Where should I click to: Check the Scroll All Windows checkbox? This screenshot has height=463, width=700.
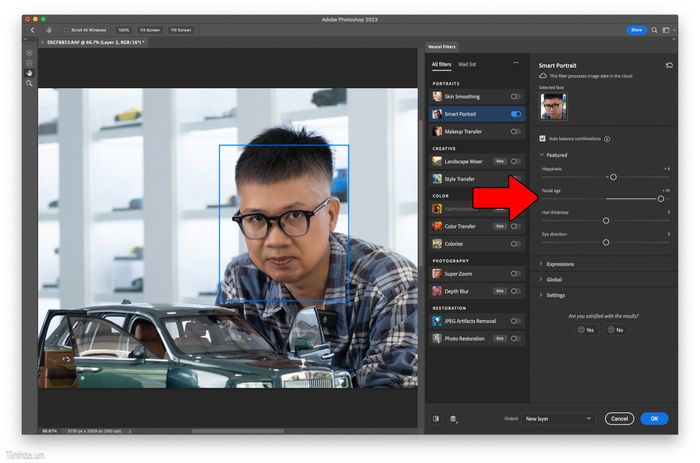[x=66, y=30]
